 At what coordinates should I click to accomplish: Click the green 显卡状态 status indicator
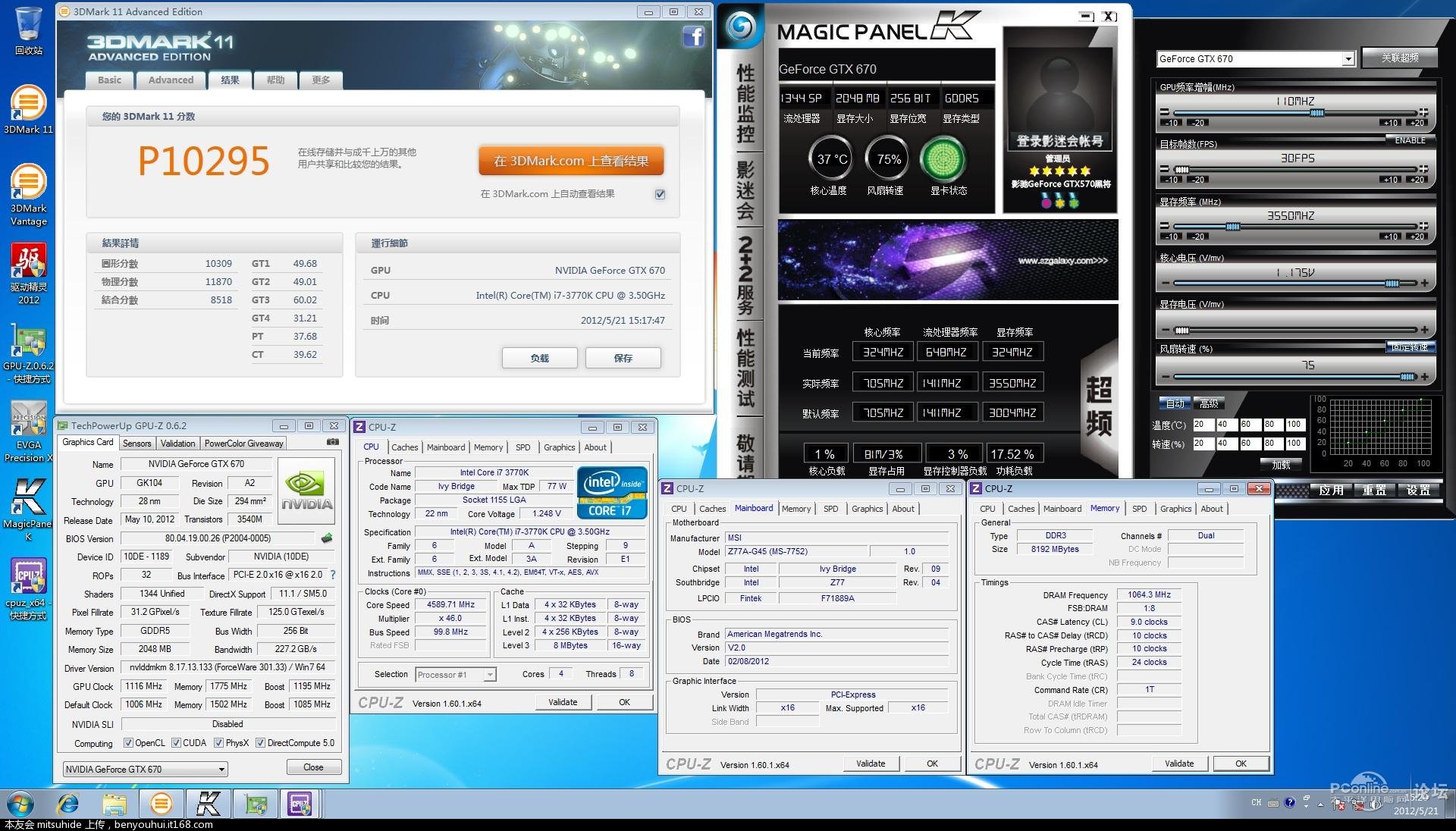pos(942,159)
